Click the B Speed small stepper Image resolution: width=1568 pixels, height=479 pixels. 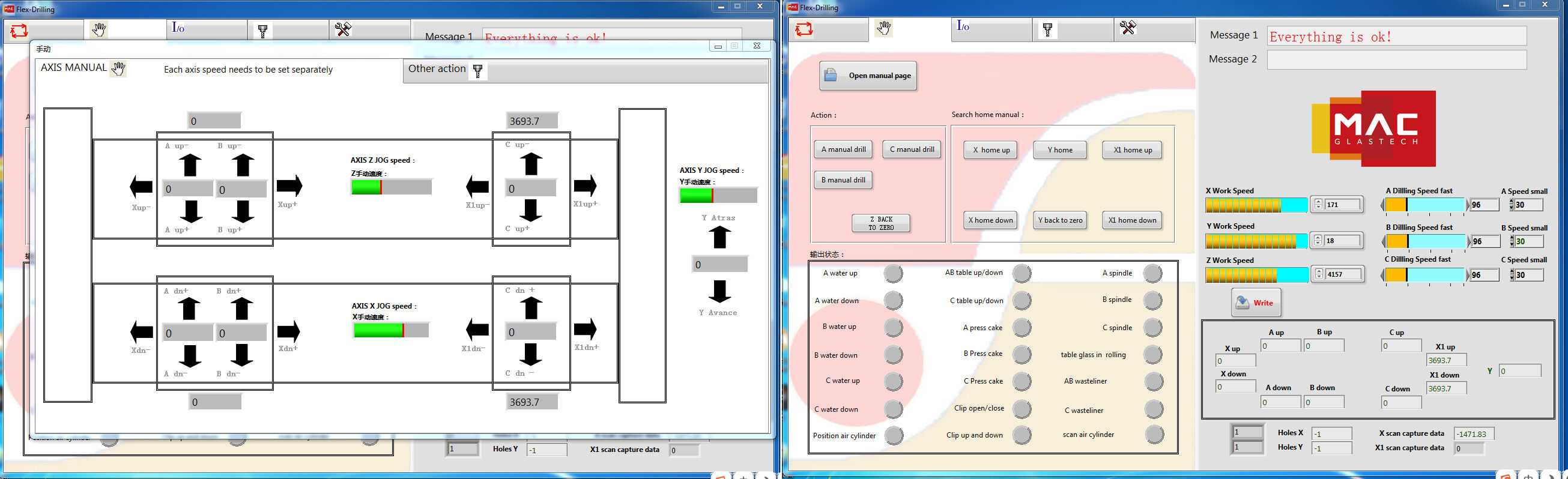(1512, 242)
